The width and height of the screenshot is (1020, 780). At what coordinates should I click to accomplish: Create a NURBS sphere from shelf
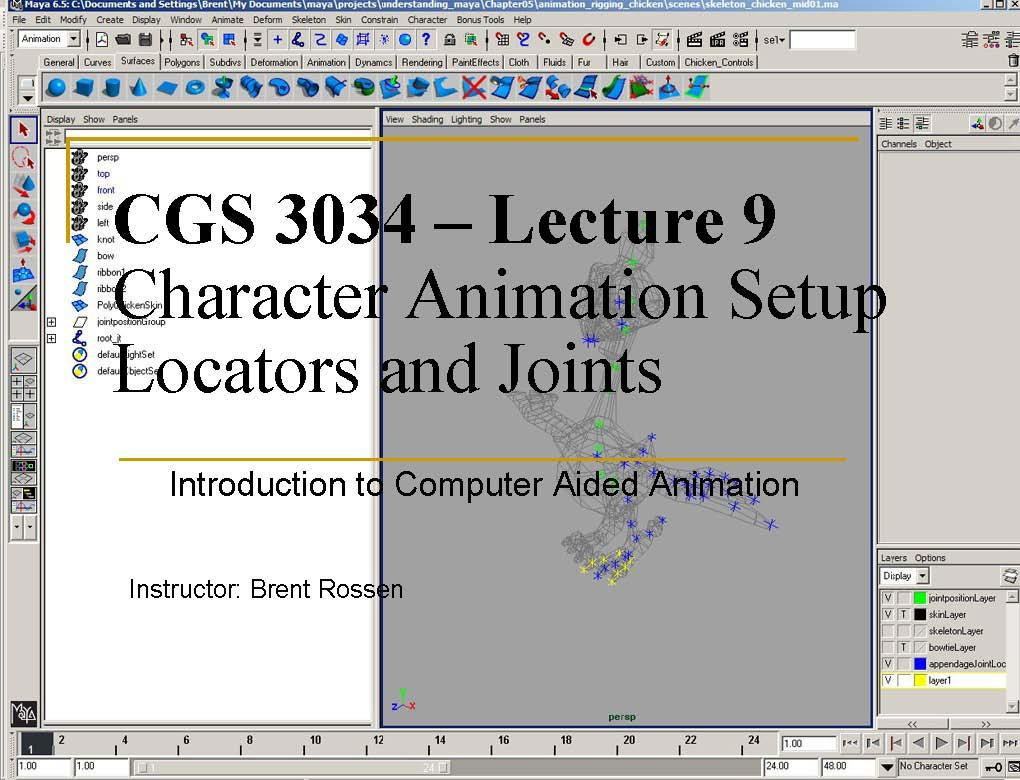(x=57, y=87)
